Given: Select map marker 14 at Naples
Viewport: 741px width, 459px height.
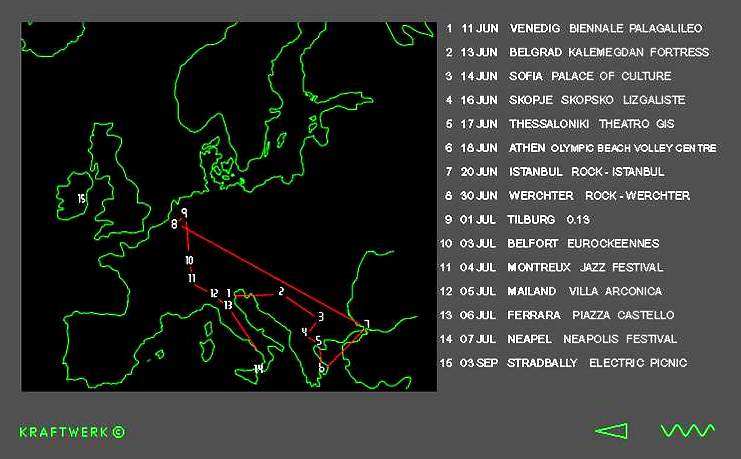Looking at the screenshot, I should pyautogui.click(x=259, y=368).
